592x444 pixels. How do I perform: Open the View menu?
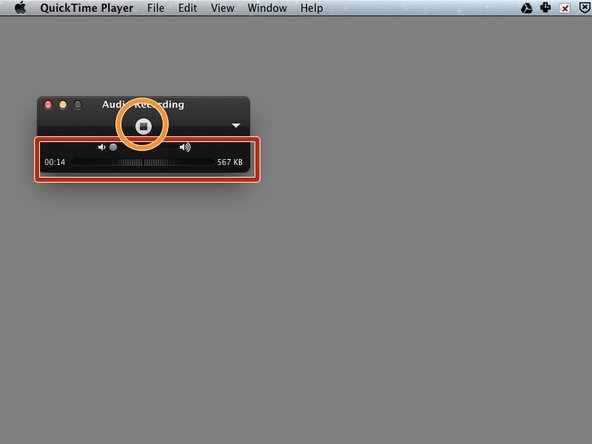(x=222, y=8)
